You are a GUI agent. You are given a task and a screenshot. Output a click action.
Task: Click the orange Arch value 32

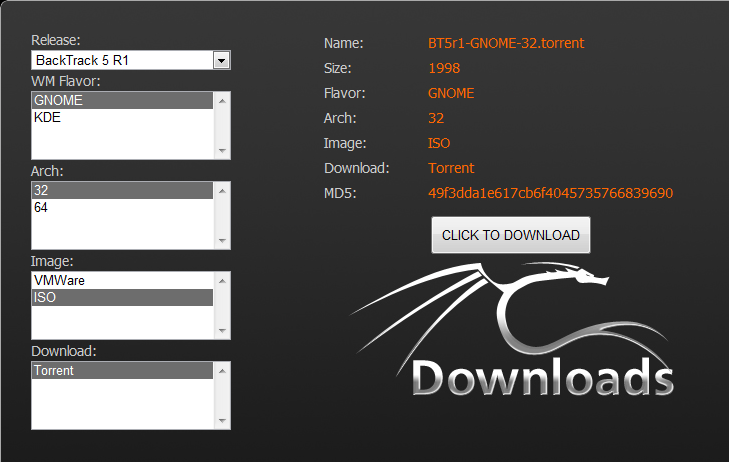point(436,118)
